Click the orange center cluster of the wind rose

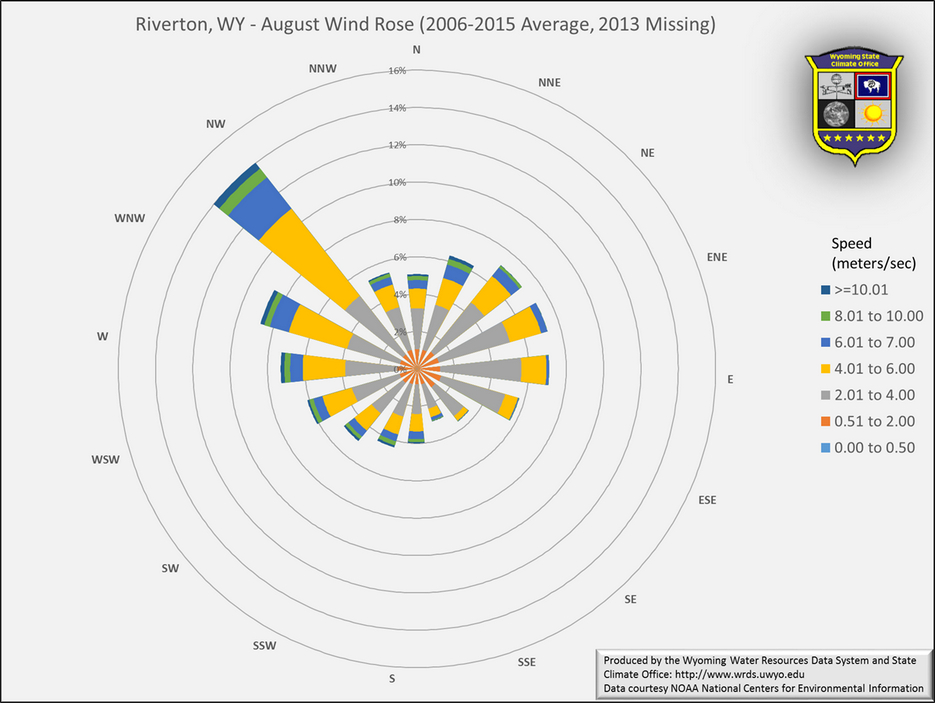pos(417,369)
